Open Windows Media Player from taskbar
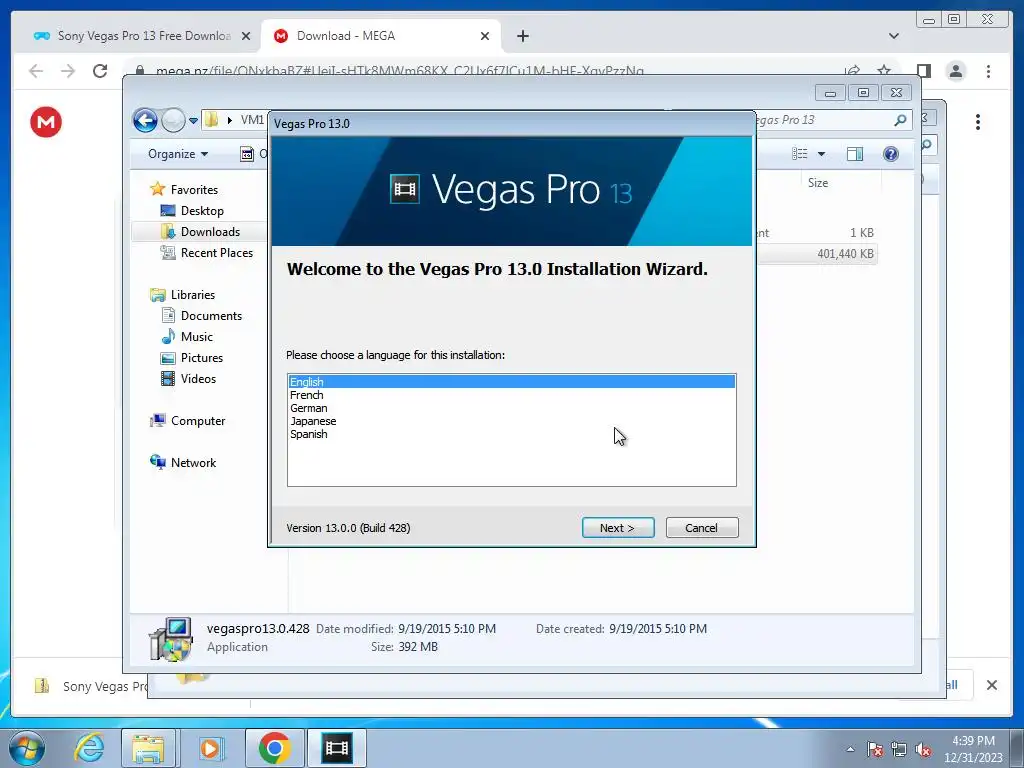 [x=210, y=748]
